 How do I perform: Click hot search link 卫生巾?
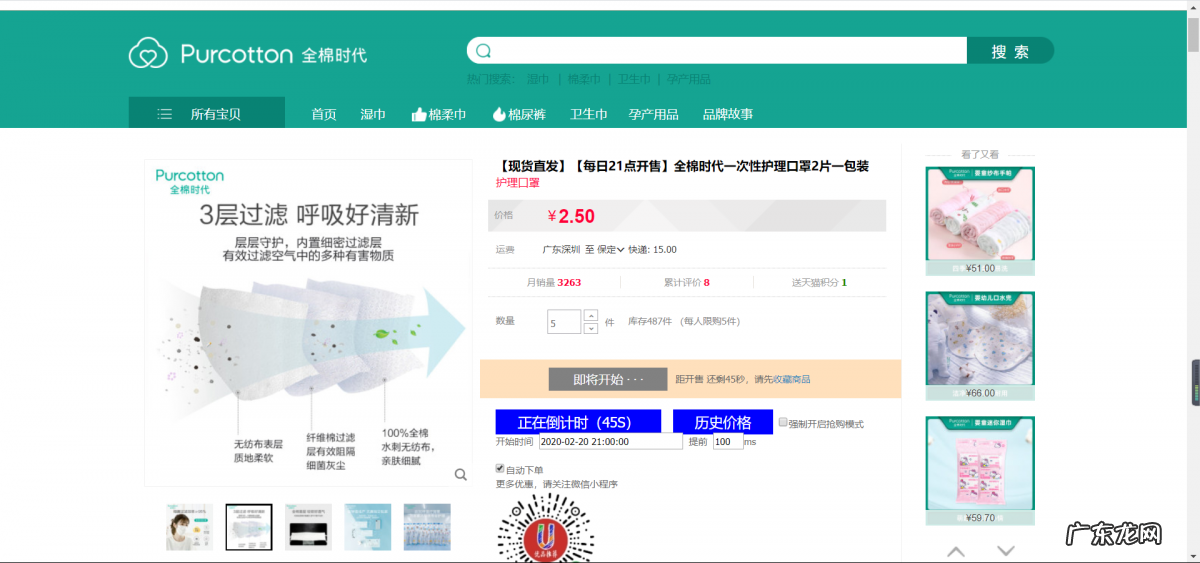634,79
